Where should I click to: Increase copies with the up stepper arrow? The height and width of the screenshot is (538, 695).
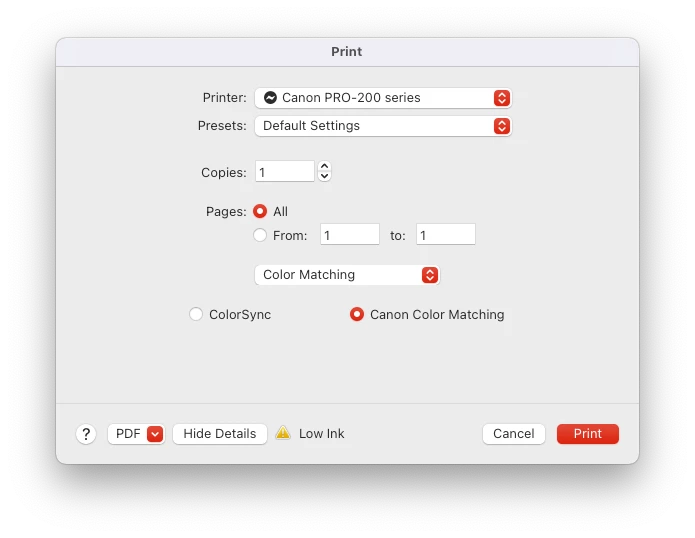tap(324, 166)
